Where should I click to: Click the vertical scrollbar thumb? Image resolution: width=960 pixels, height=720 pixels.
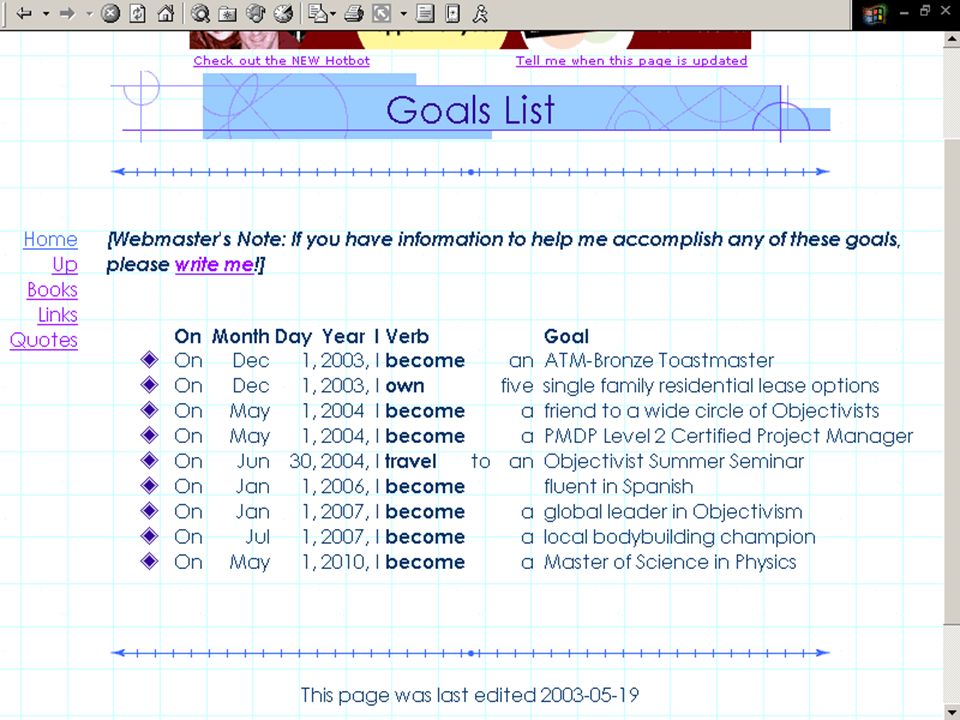[952, 380]
